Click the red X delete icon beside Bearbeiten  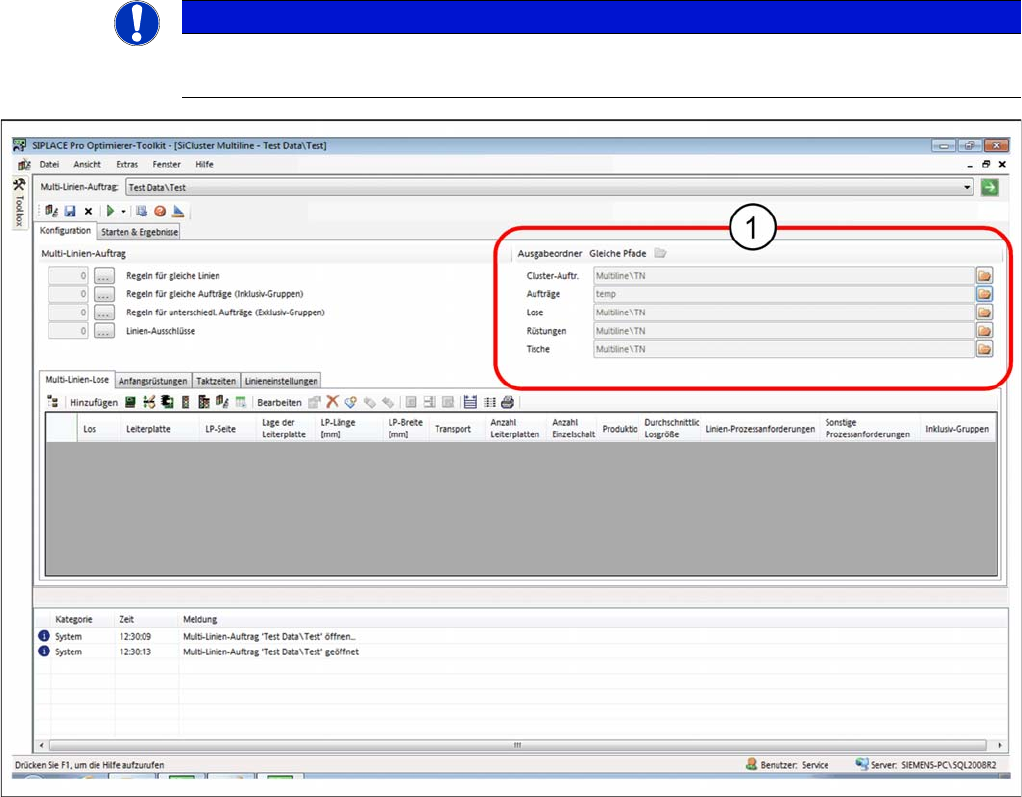[x=332, y=402]
